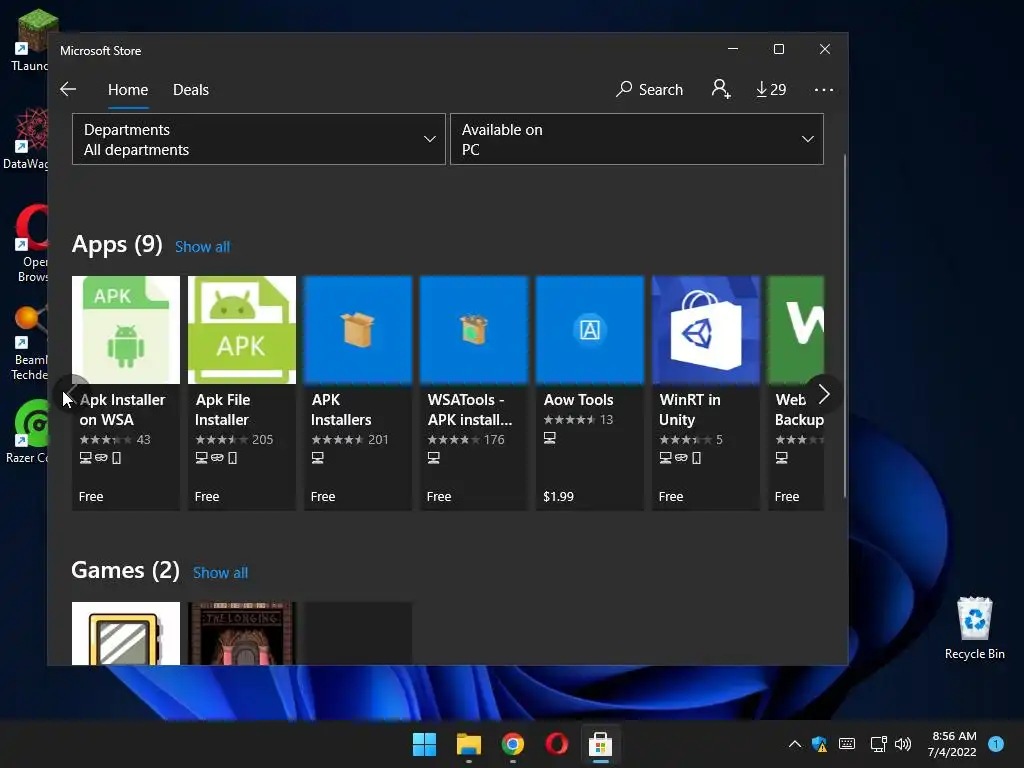Select the Aow Tools app icon
This screenshot has height=768, width=1024.
coord(590,330)
